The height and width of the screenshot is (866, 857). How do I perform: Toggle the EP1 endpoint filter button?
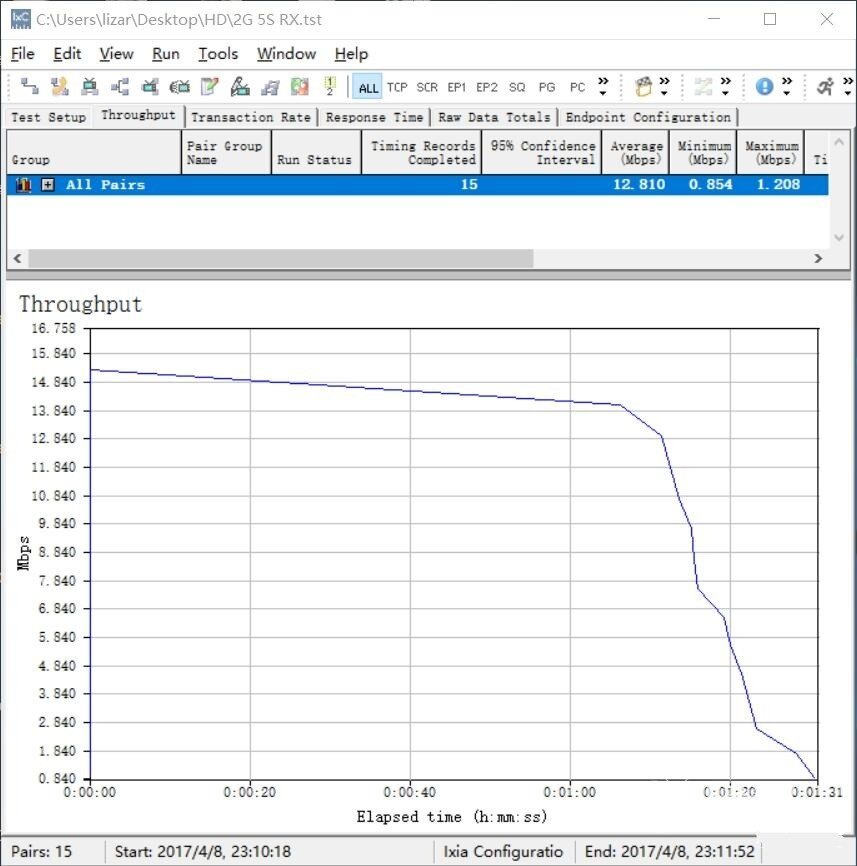(x=457, y=87)
